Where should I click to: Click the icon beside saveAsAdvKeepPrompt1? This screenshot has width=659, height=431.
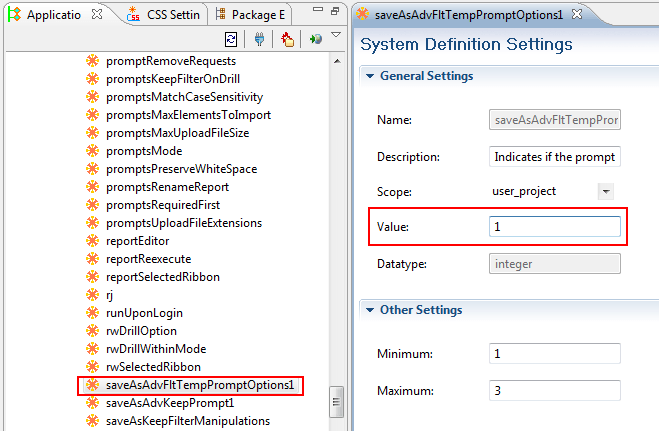92,403
